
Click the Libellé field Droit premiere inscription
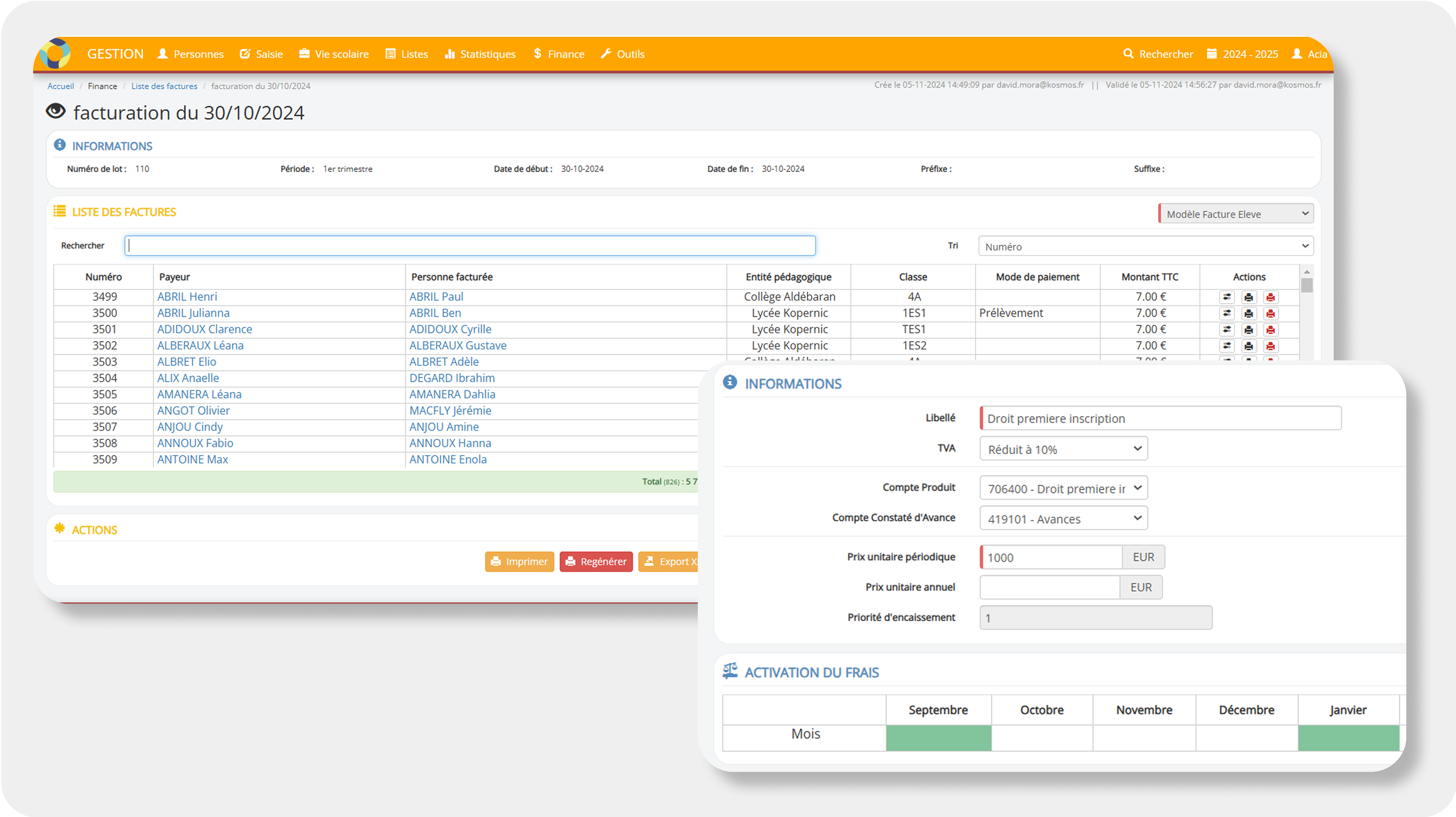click(x=1160, y=418)
